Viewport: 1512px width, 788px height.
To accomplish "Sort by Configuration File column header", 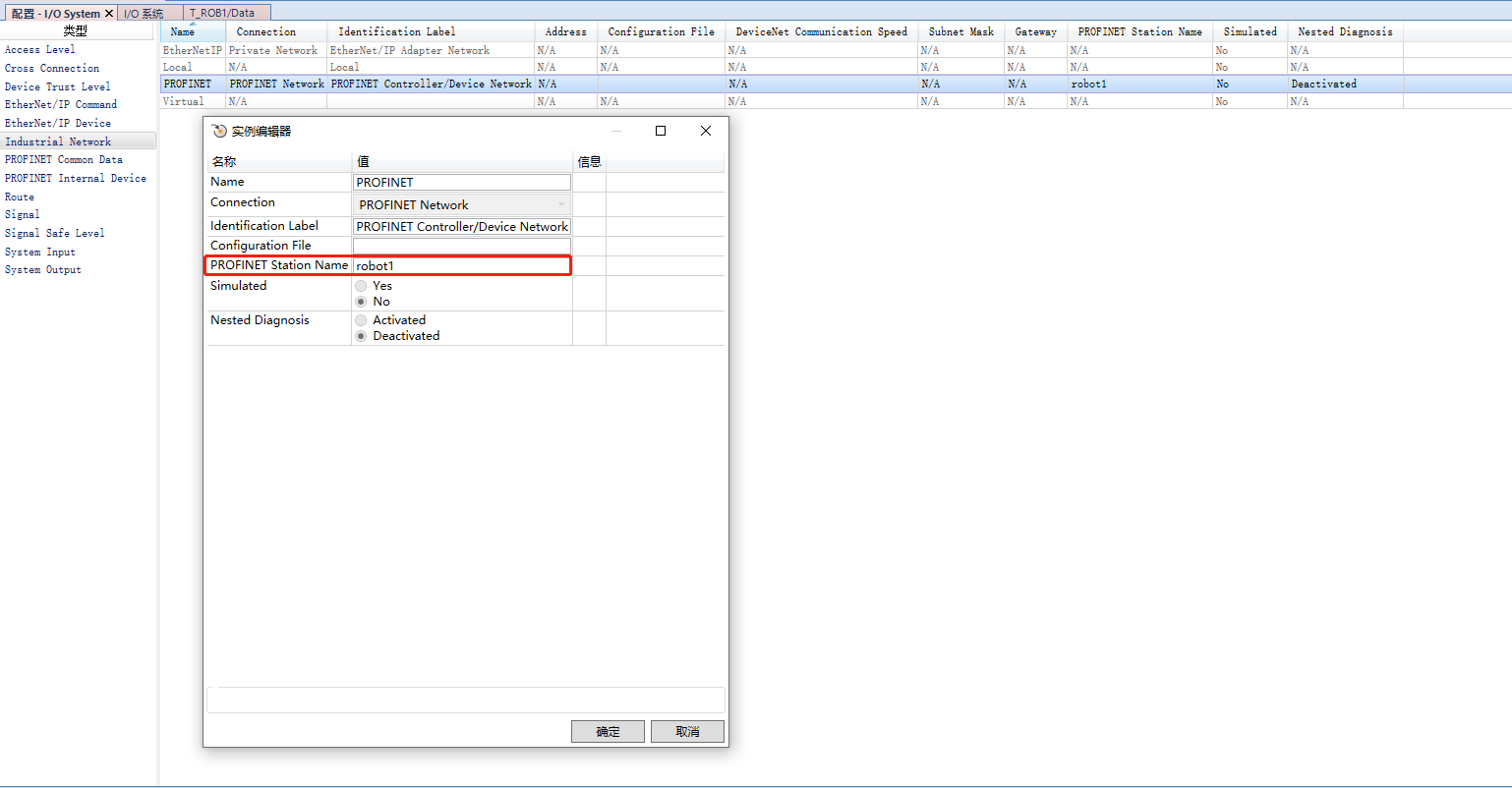I will pyautogui.click(x=662, y=31).
